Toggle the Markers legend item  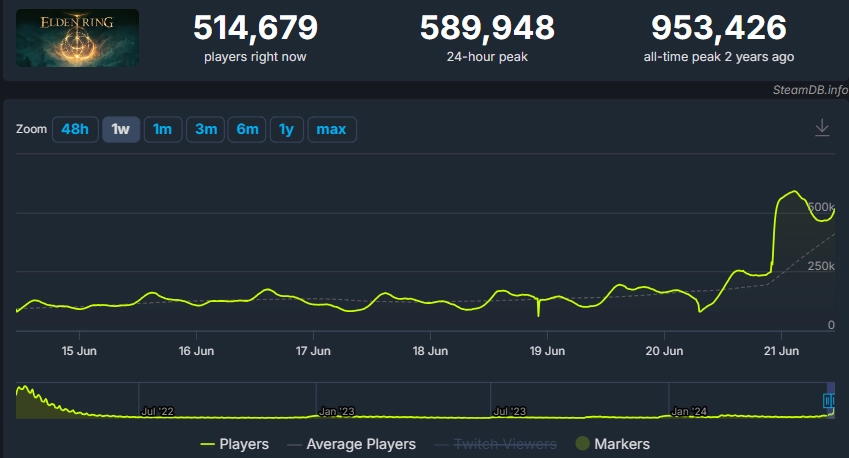[x=612, y=444]
